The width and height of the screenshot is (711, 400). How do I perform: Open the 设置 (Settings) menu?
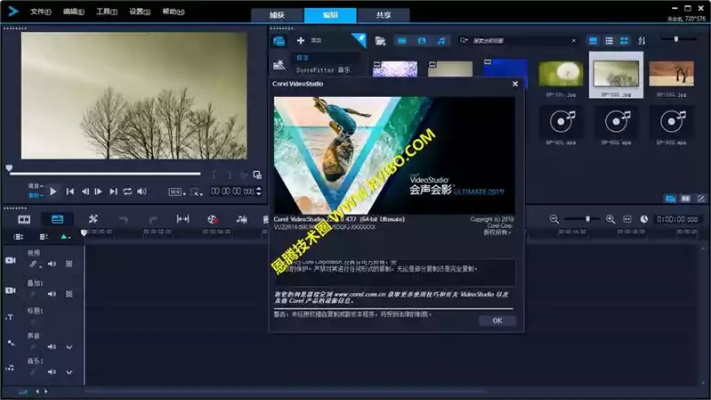[140, 12]
